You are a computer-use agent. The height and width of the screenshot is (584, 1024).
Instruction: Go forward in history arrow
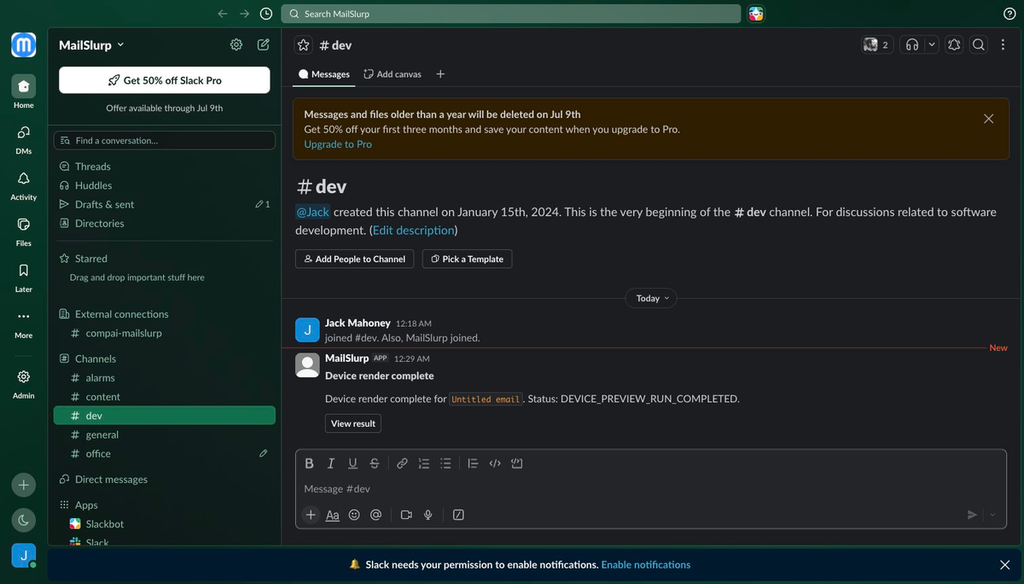[244, 14]
